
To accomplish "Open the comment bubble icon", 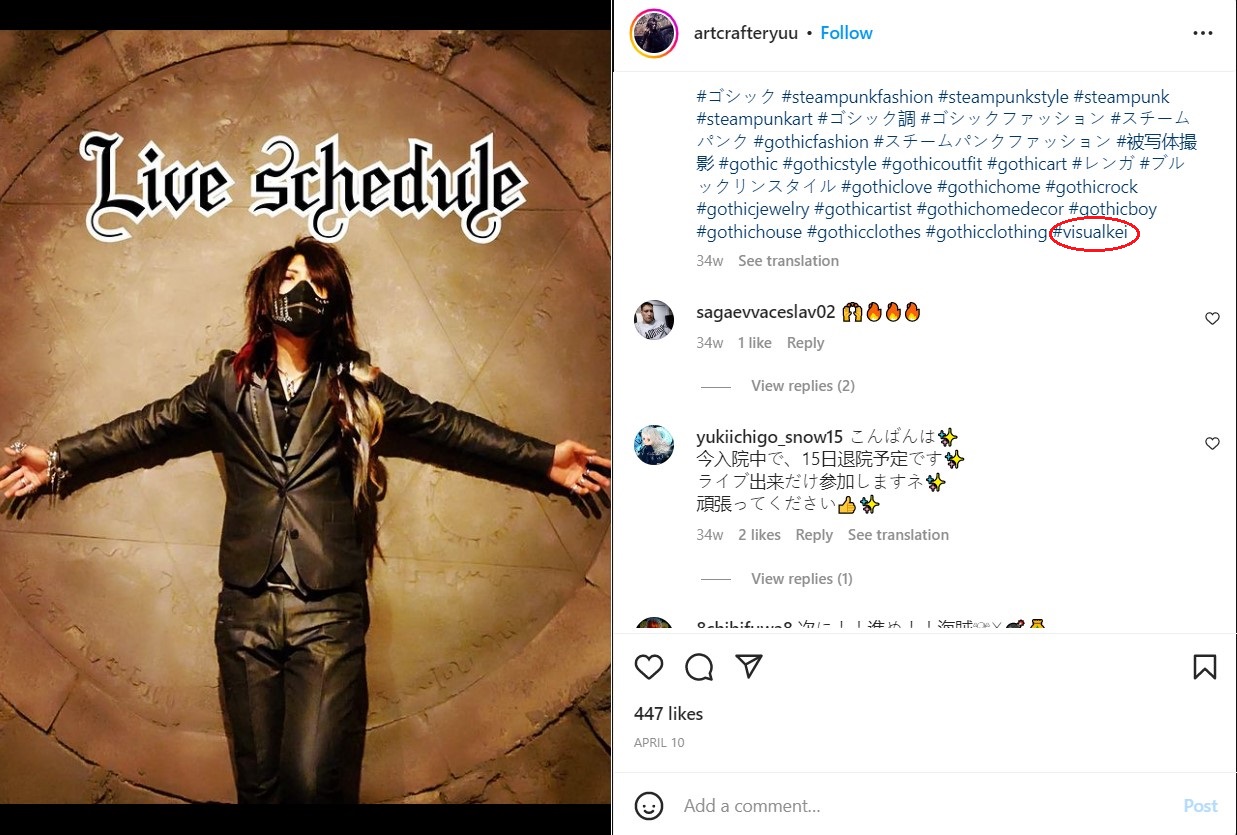I will [x=699, y=667].
